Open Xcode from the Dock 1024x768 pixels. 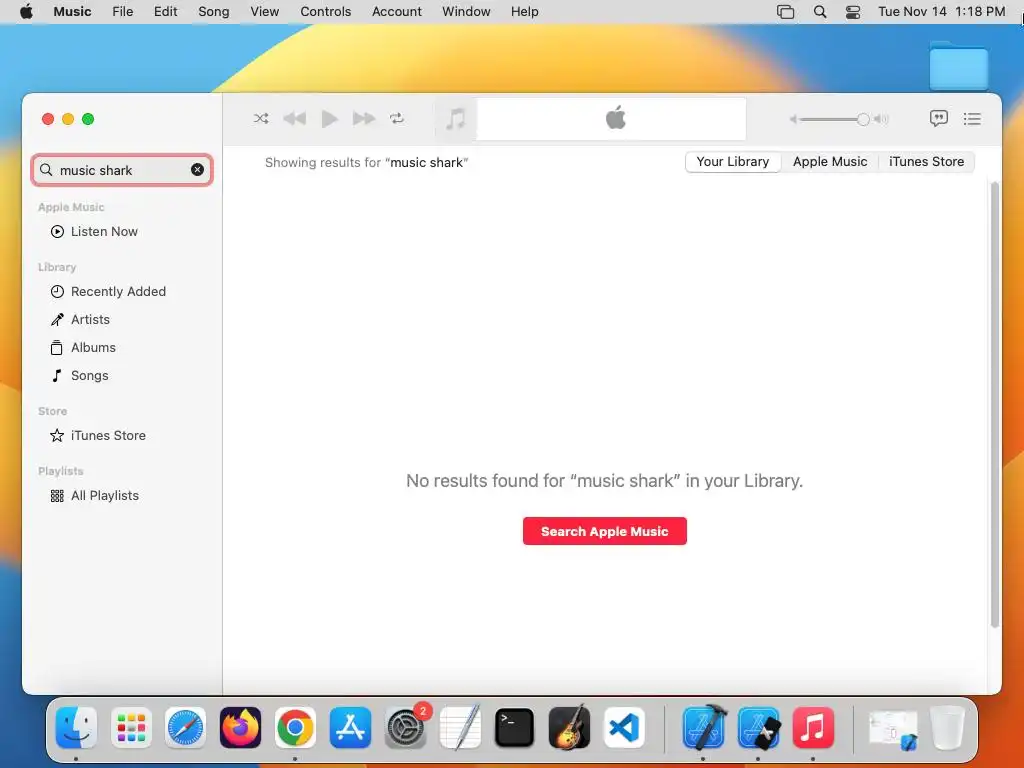(703, 728)
